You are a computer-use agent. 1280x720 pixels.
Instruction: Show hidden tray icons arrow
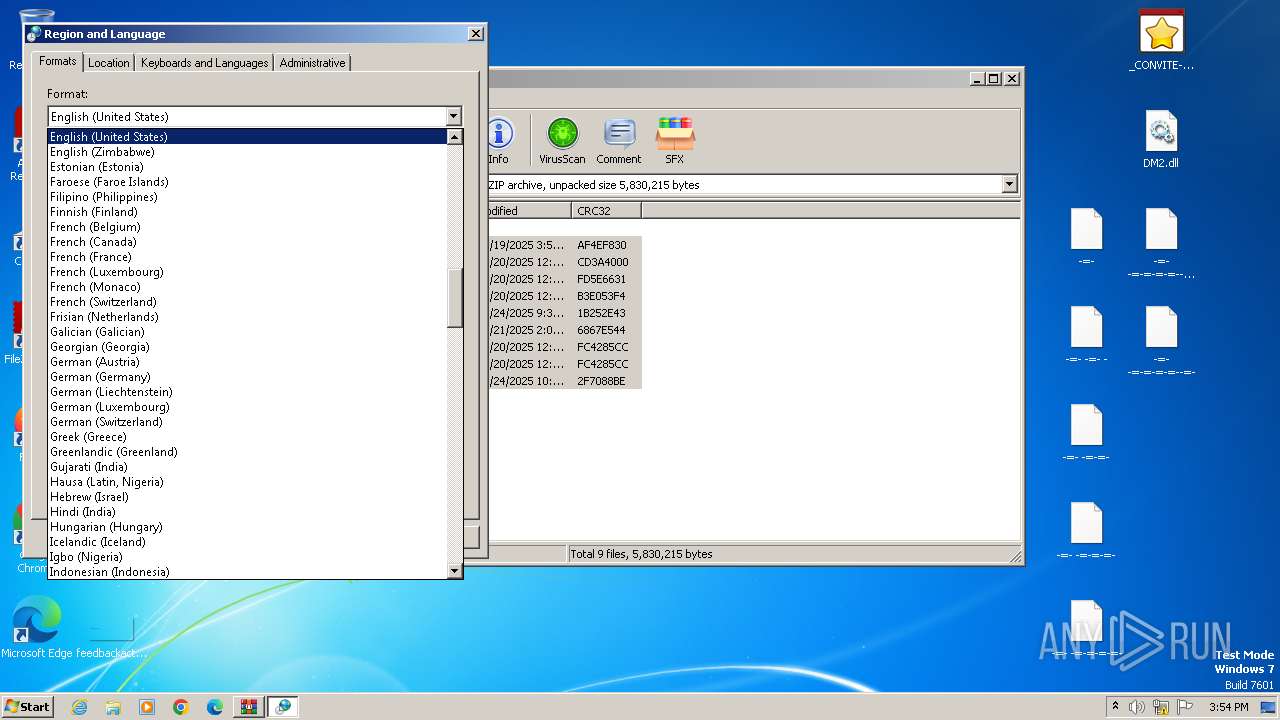click(1115, 707)
